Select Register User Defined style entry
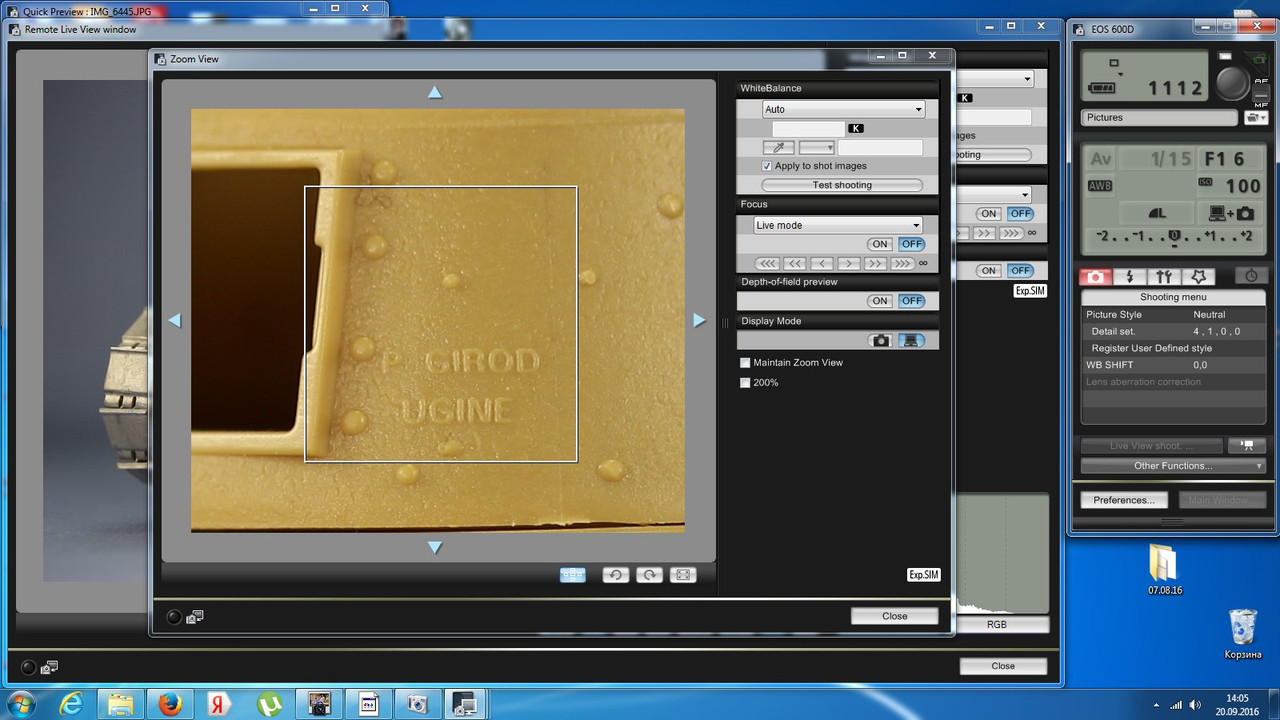1280x720 pixels. tap(1173, 348)
